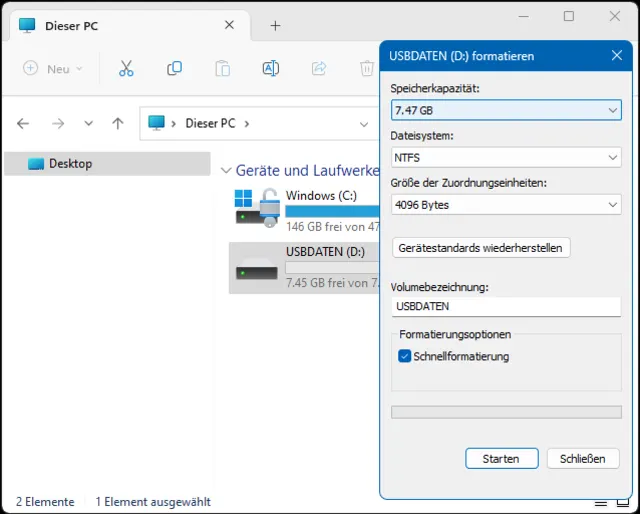Click the Share icon in toolbar
This screenshot has height=514, width=640.
[319, 68]
